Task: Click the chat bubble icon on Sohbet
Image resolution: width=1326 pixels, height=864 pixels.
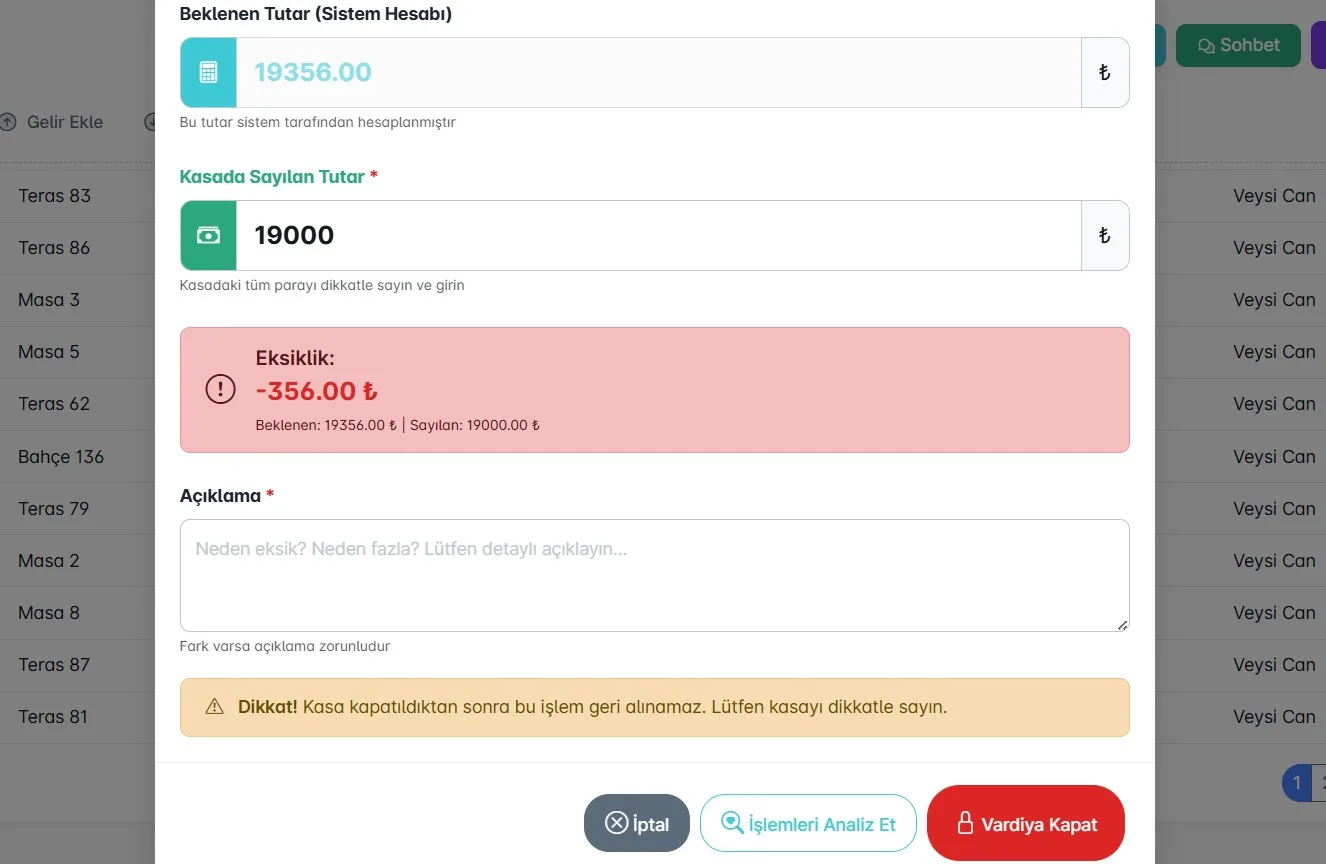Action: point(1206,46)
